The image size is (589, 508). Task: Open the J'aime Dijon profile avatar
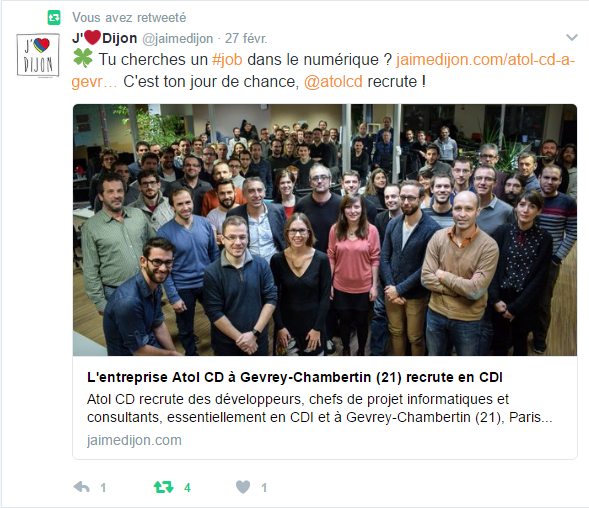pyautogui.click(x=38, y=55)
